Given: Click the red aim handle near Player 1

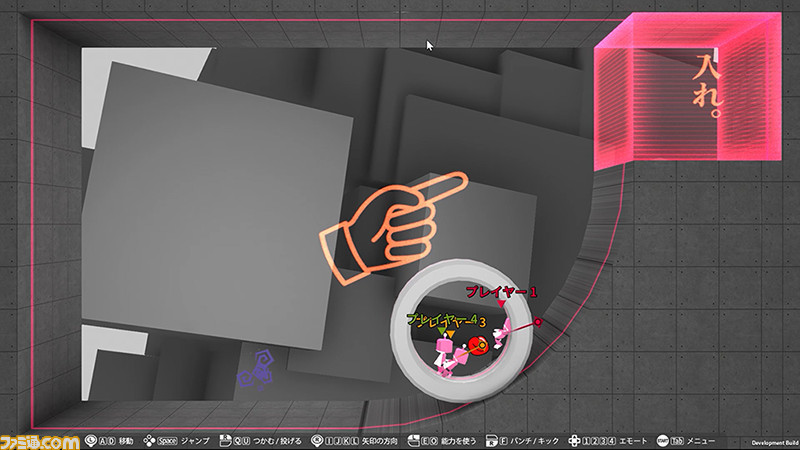Looking at the screenshot, I should coord(538,322).
